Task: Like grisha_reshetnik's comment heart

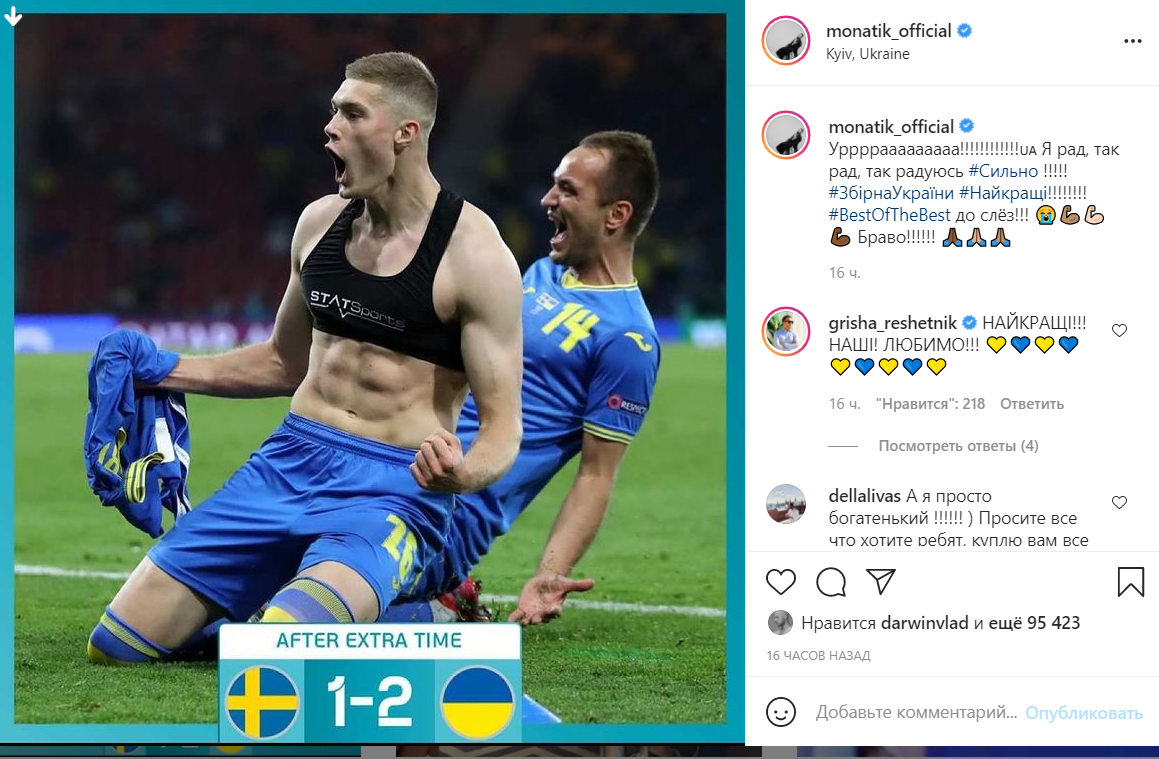Action: 1119,330
